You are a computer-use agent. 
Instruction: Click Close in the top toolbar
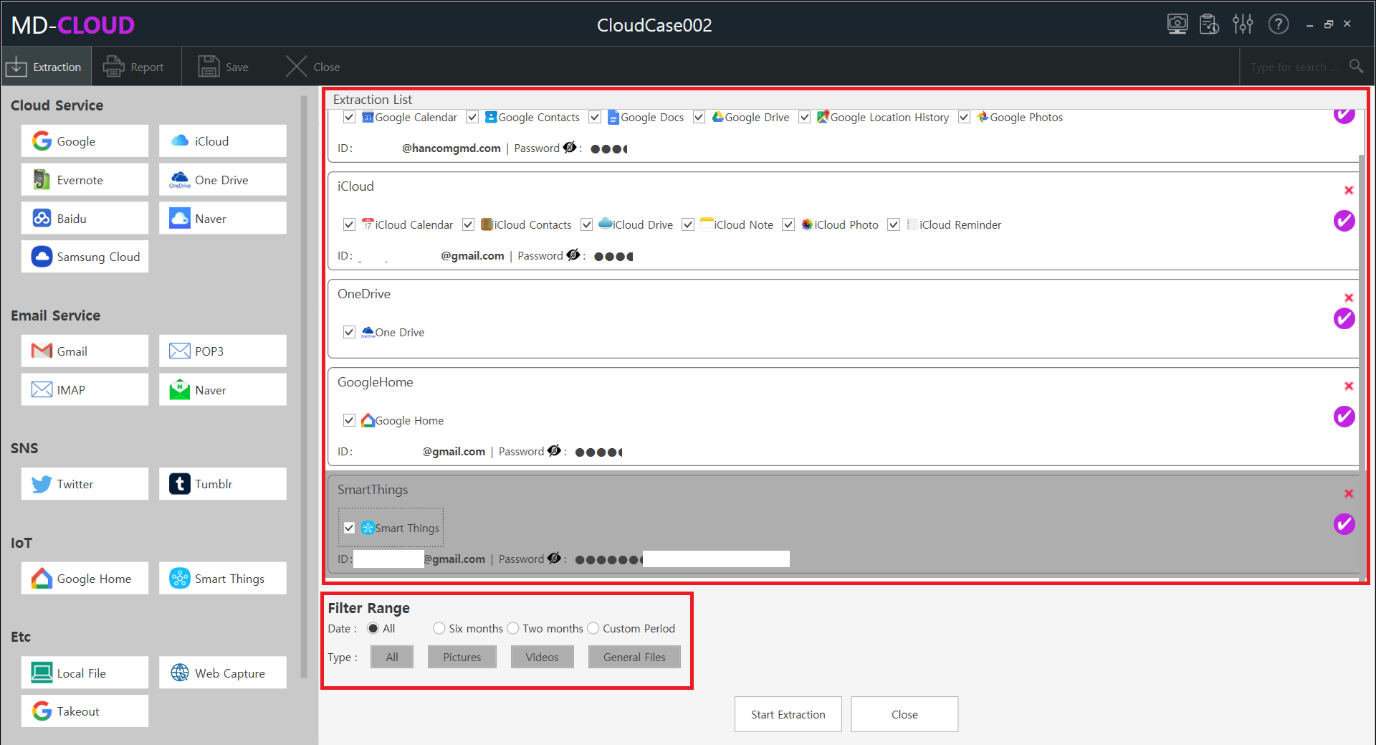pyautogui.click(x=313, y=67)
